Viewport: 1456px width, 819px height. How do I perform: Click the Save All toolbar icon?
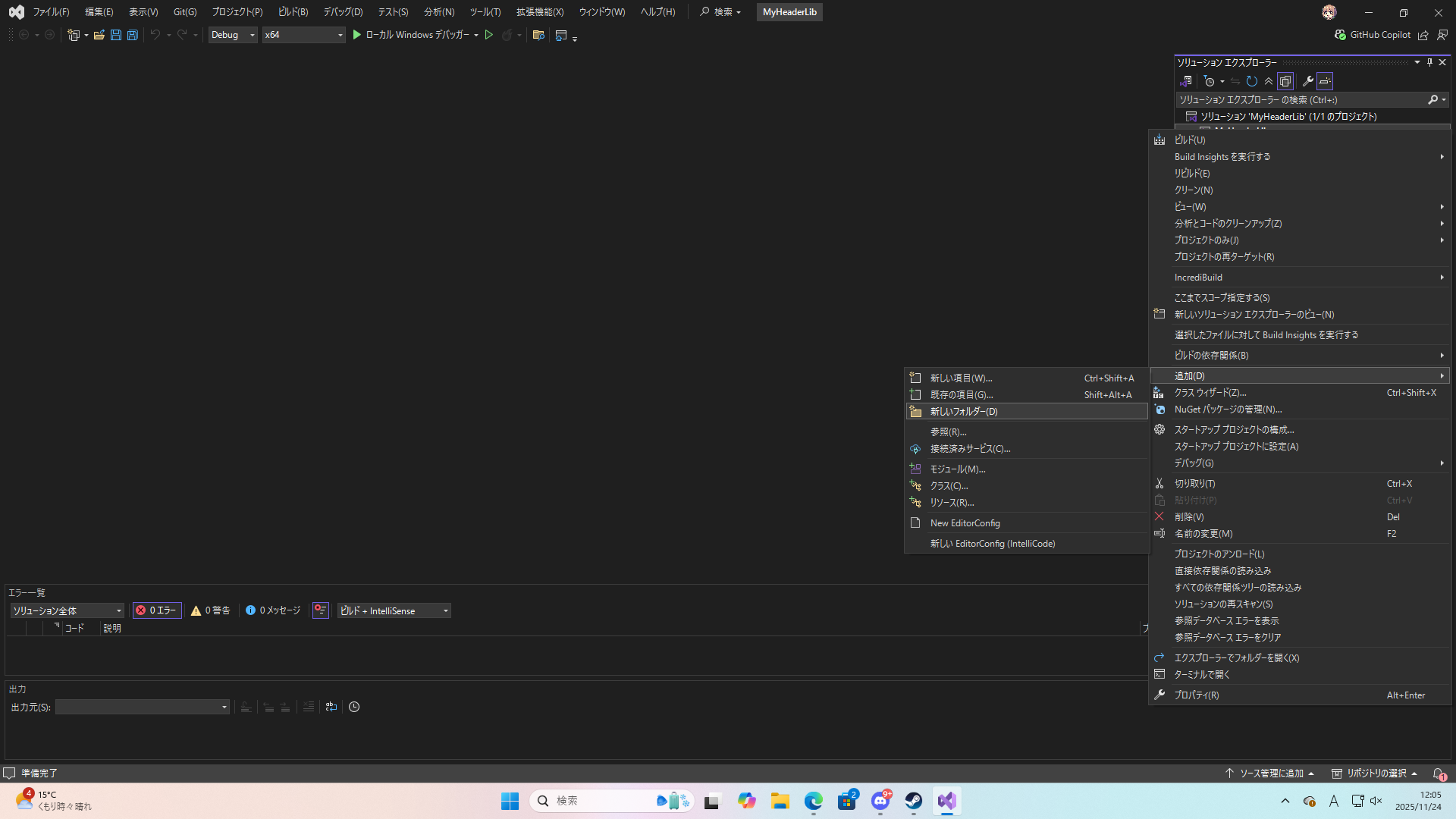(132, 35)
